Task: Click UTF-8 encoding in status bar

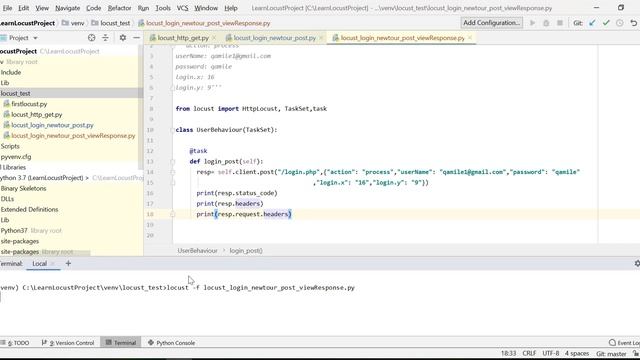Action: click(551, 353)
